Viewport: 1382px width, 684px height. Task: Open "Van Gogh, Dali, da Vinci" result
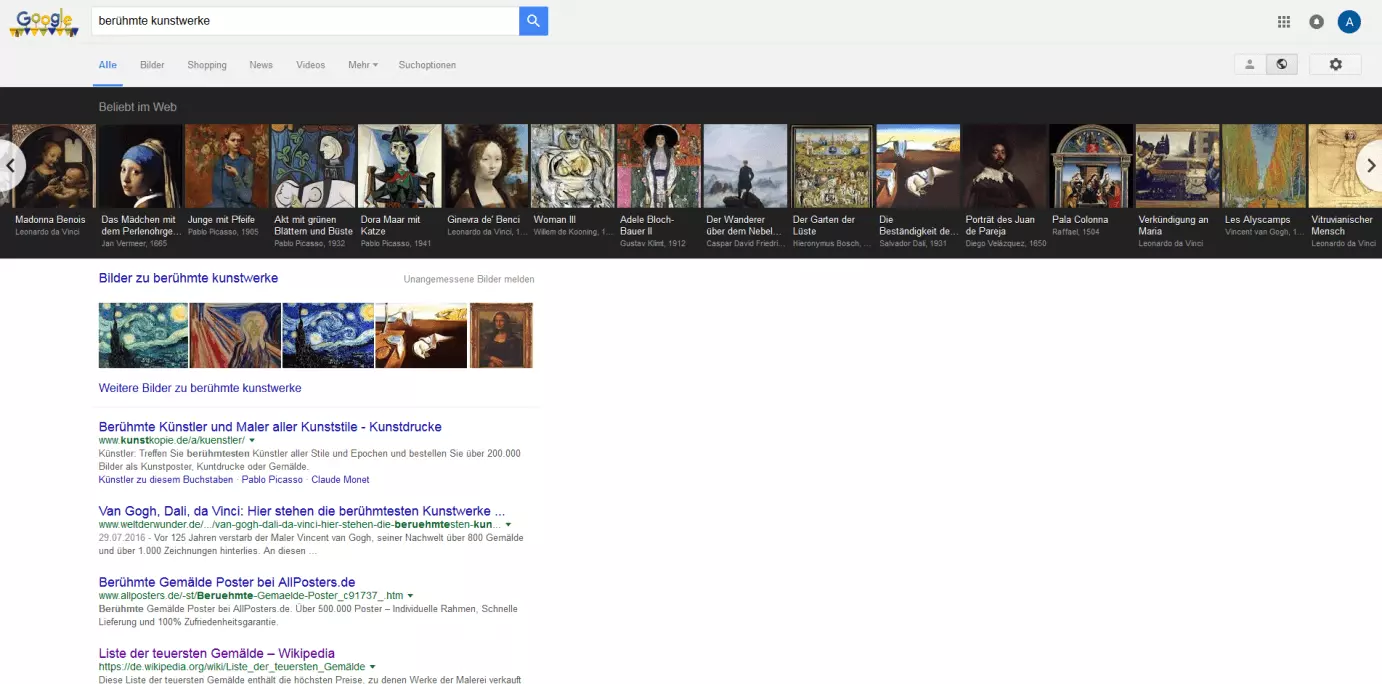pos(302,511)
